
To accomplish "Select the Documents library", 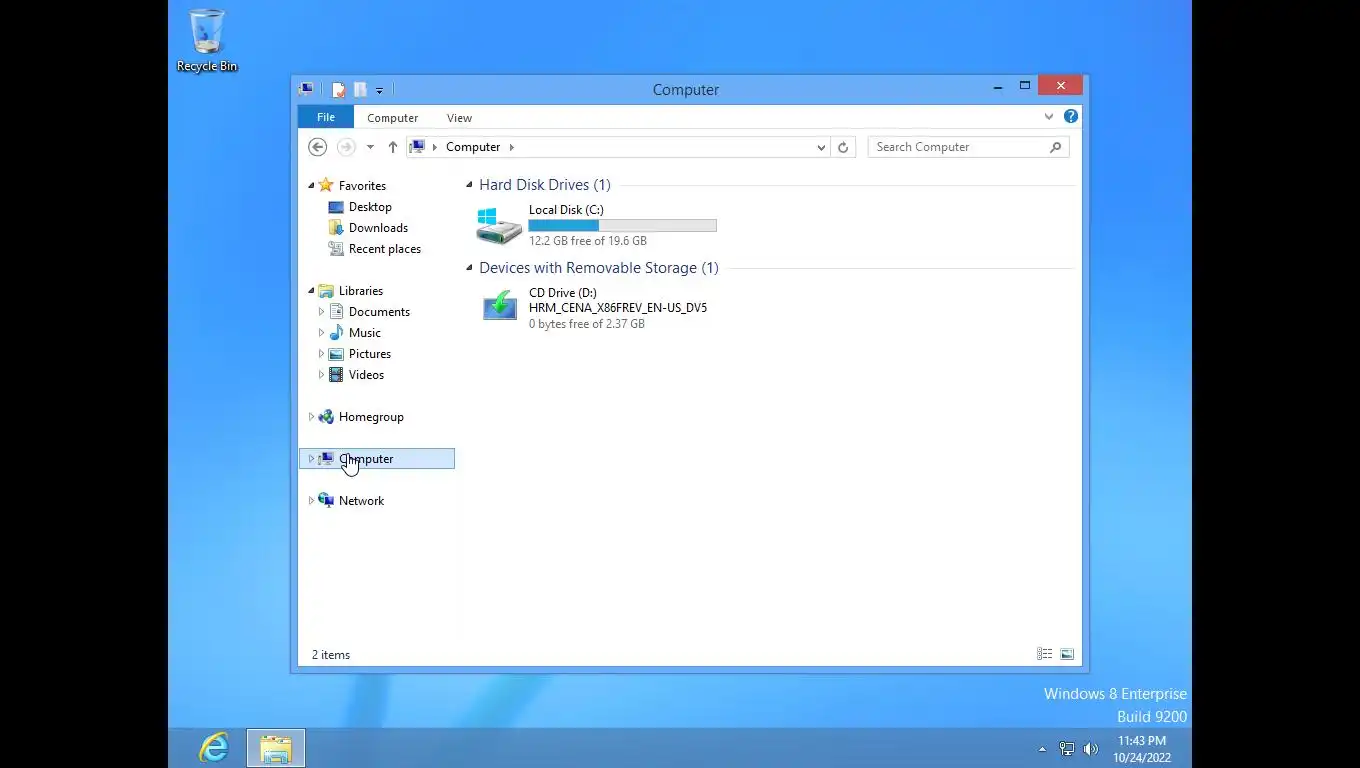I will [379, 312].
